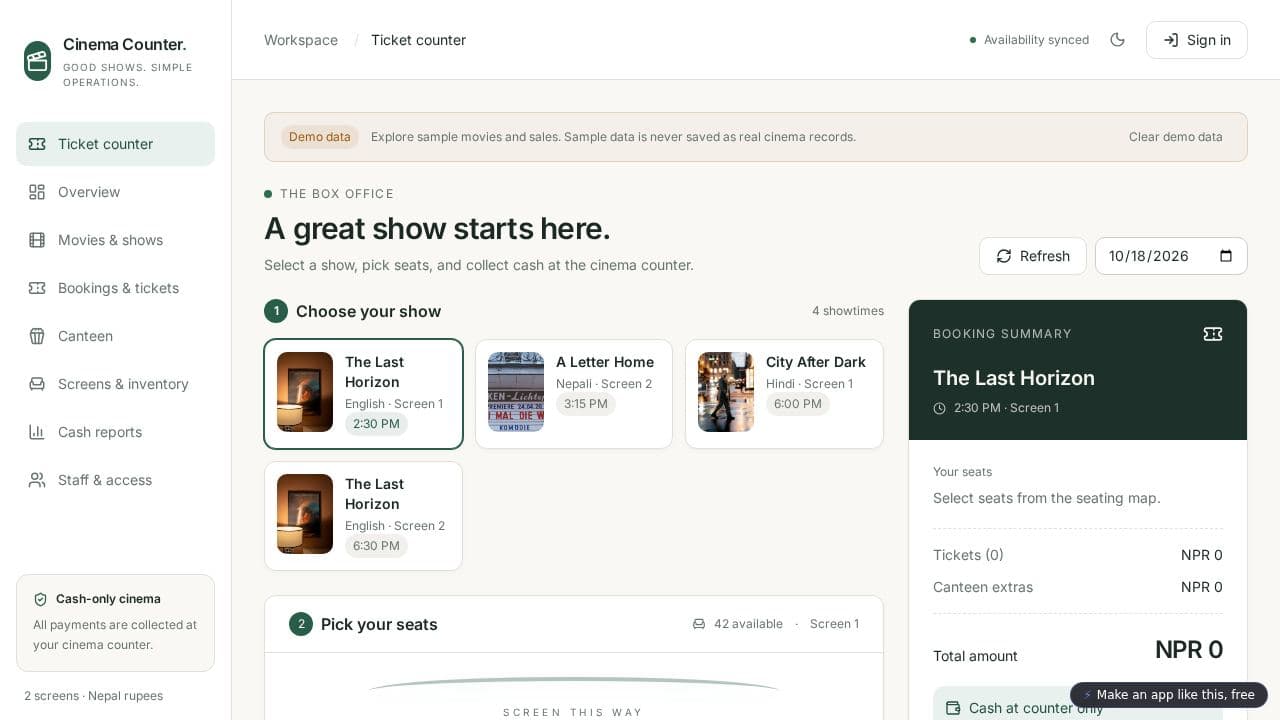This screenshot has height=720, width=1280.
Task: Click the Cinema Counter clapperboard logo
Action: [x=37, y=61]
